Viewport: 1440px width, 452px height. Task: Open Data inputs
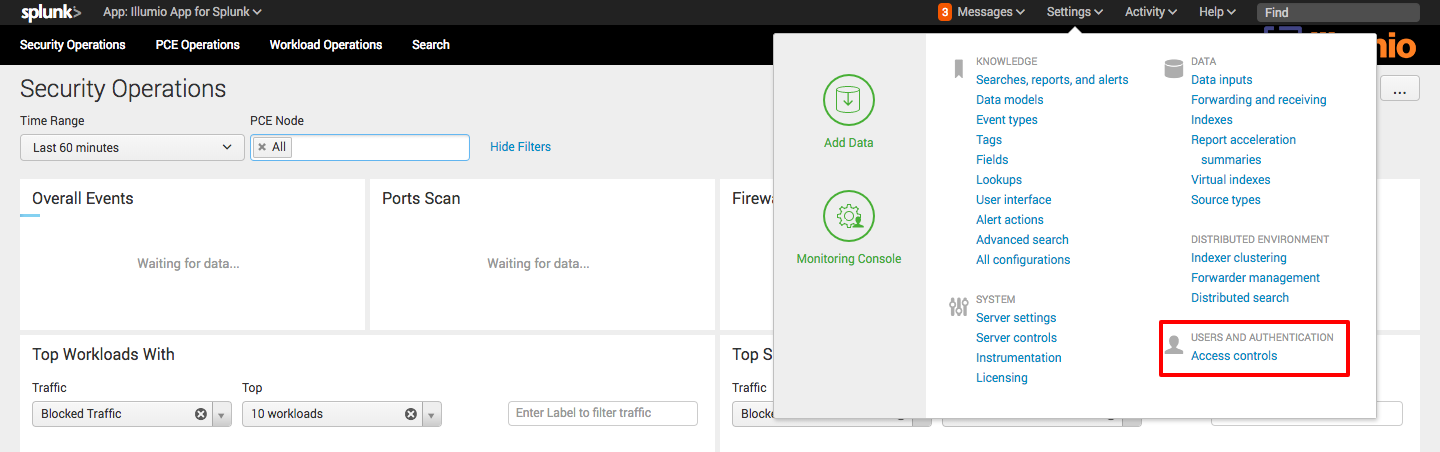tap(1222, 80)
